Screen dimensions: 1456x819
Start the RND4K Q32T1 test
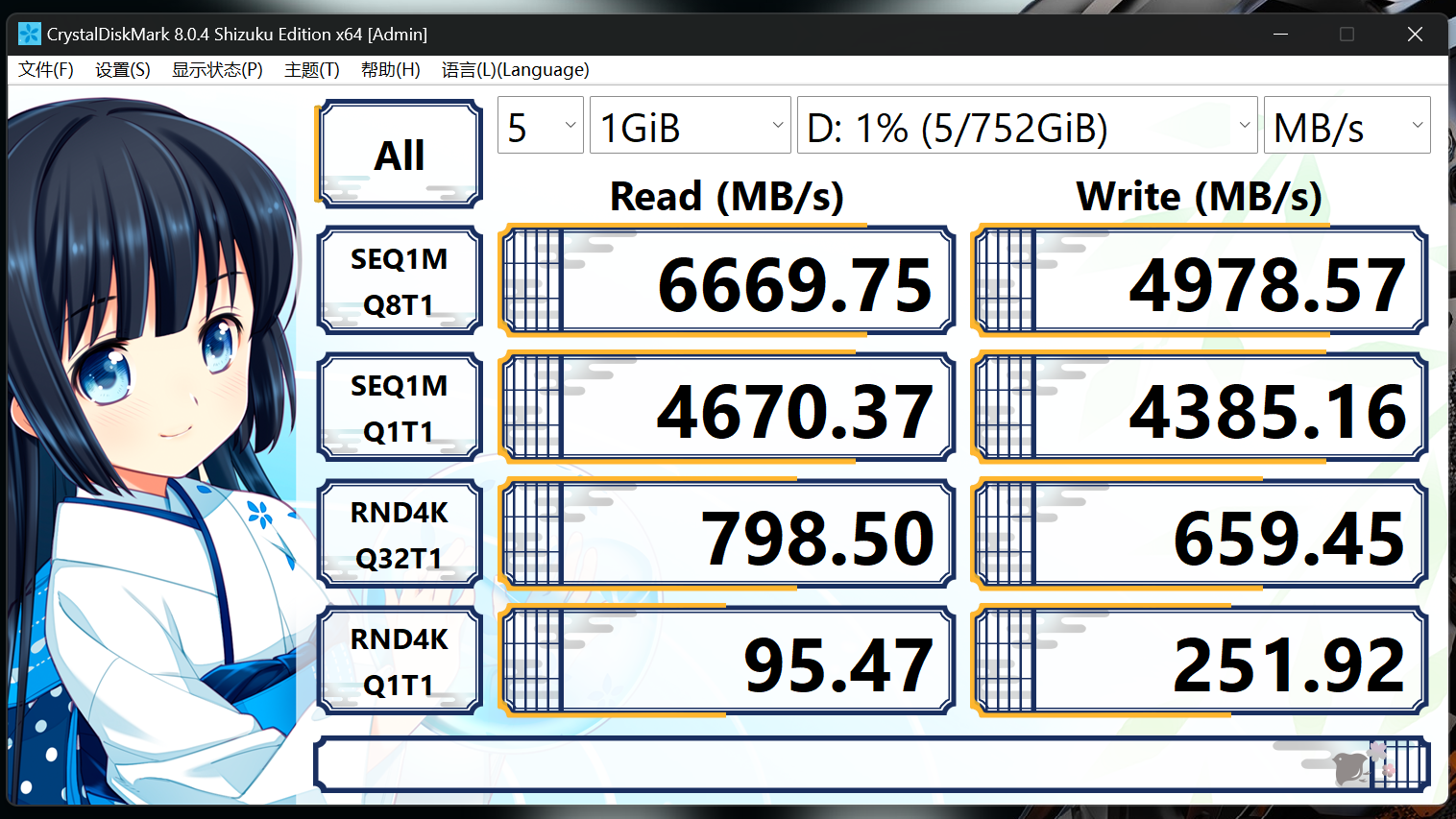[399, 534]
